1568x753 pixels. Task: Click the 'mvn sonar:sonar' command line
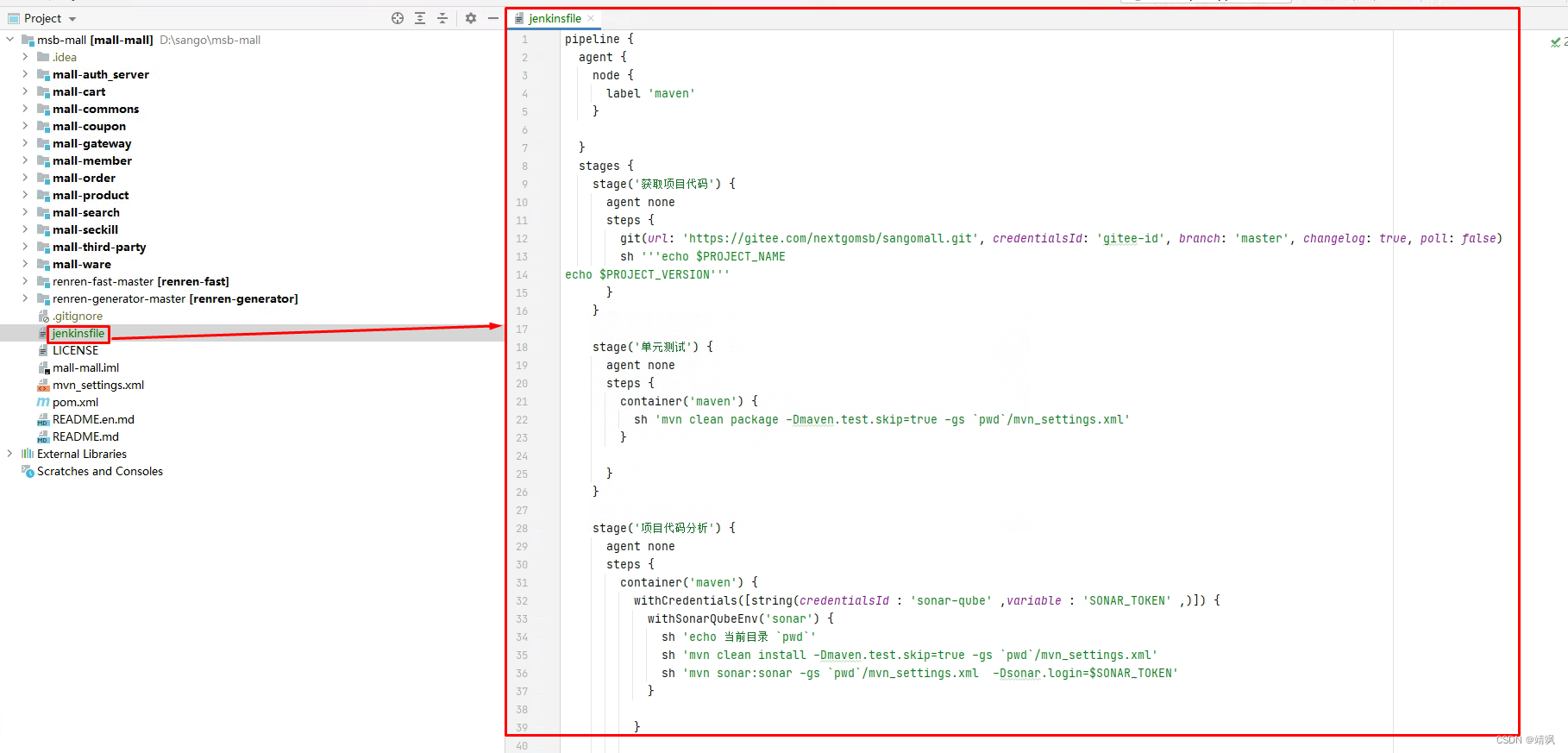919,673
